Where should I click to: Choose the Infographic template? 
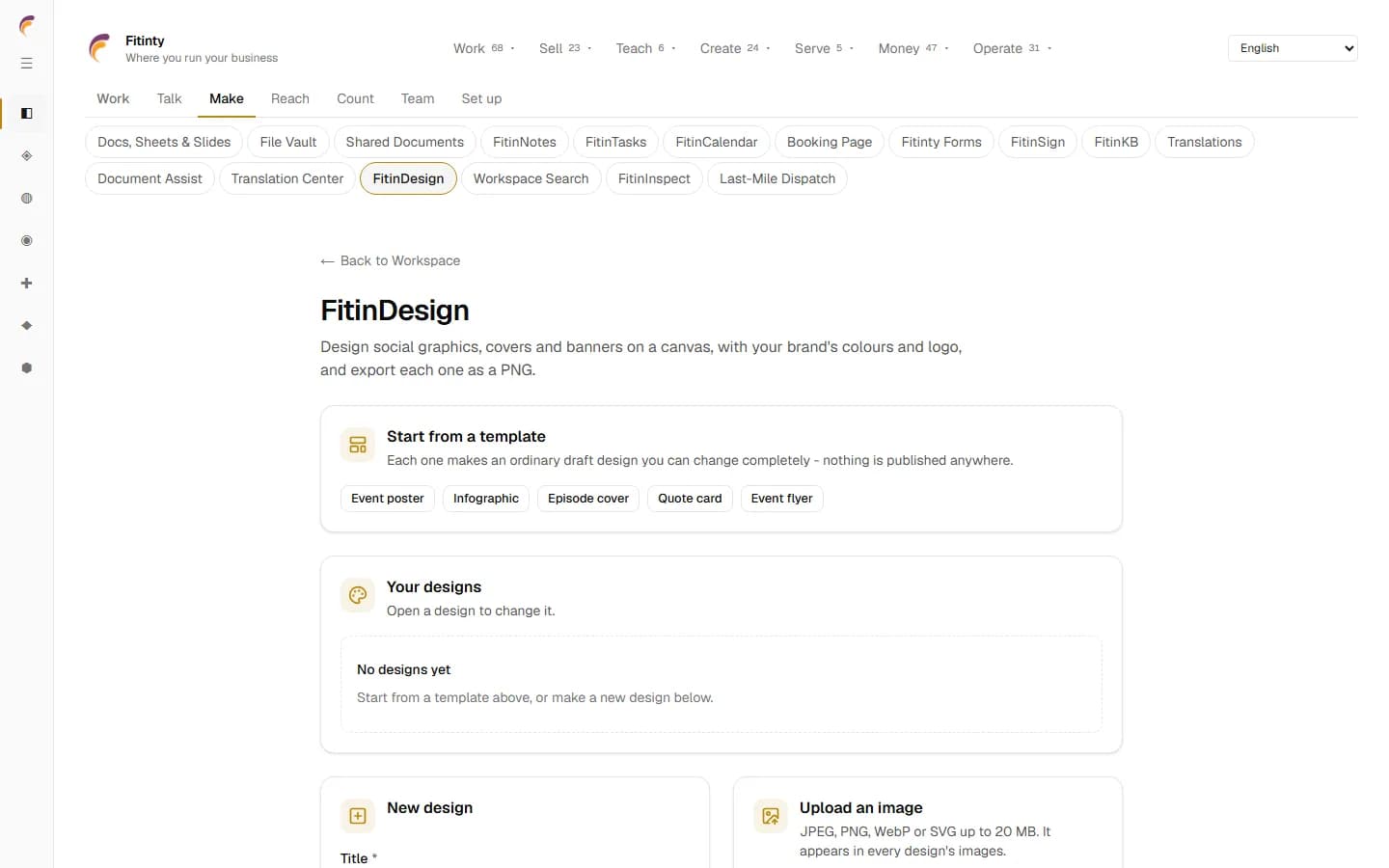[x=486, y=499]
